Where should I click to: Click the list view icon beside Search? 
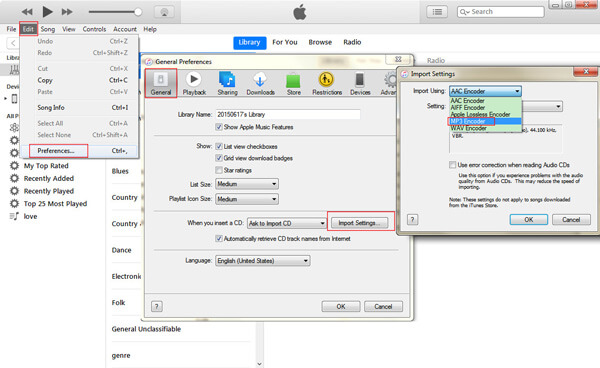[437, 12]
